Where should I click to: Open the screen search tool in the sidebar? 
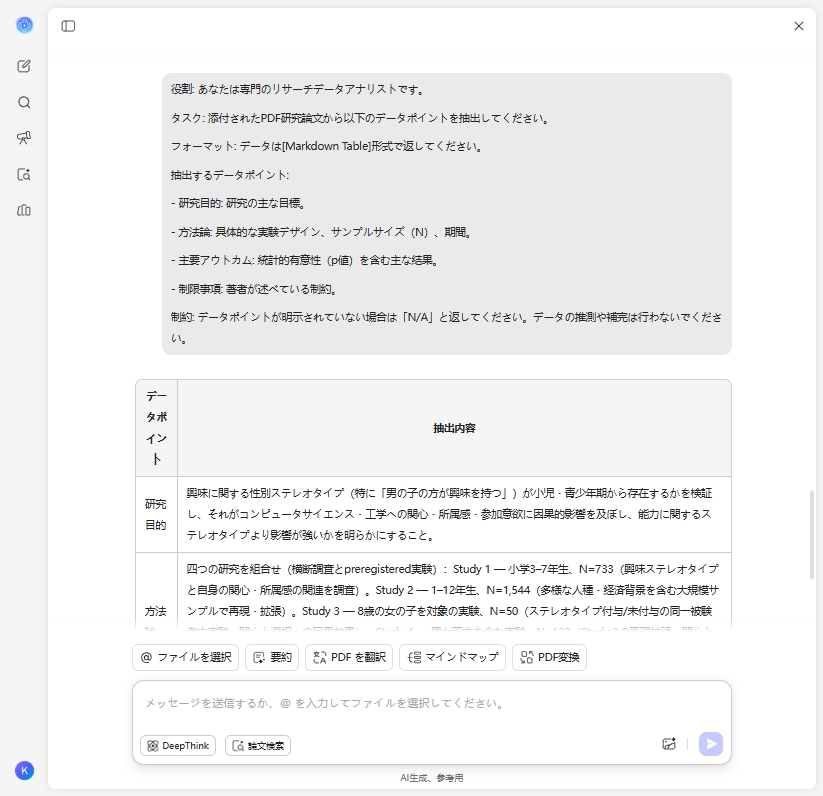coord(24,174)
